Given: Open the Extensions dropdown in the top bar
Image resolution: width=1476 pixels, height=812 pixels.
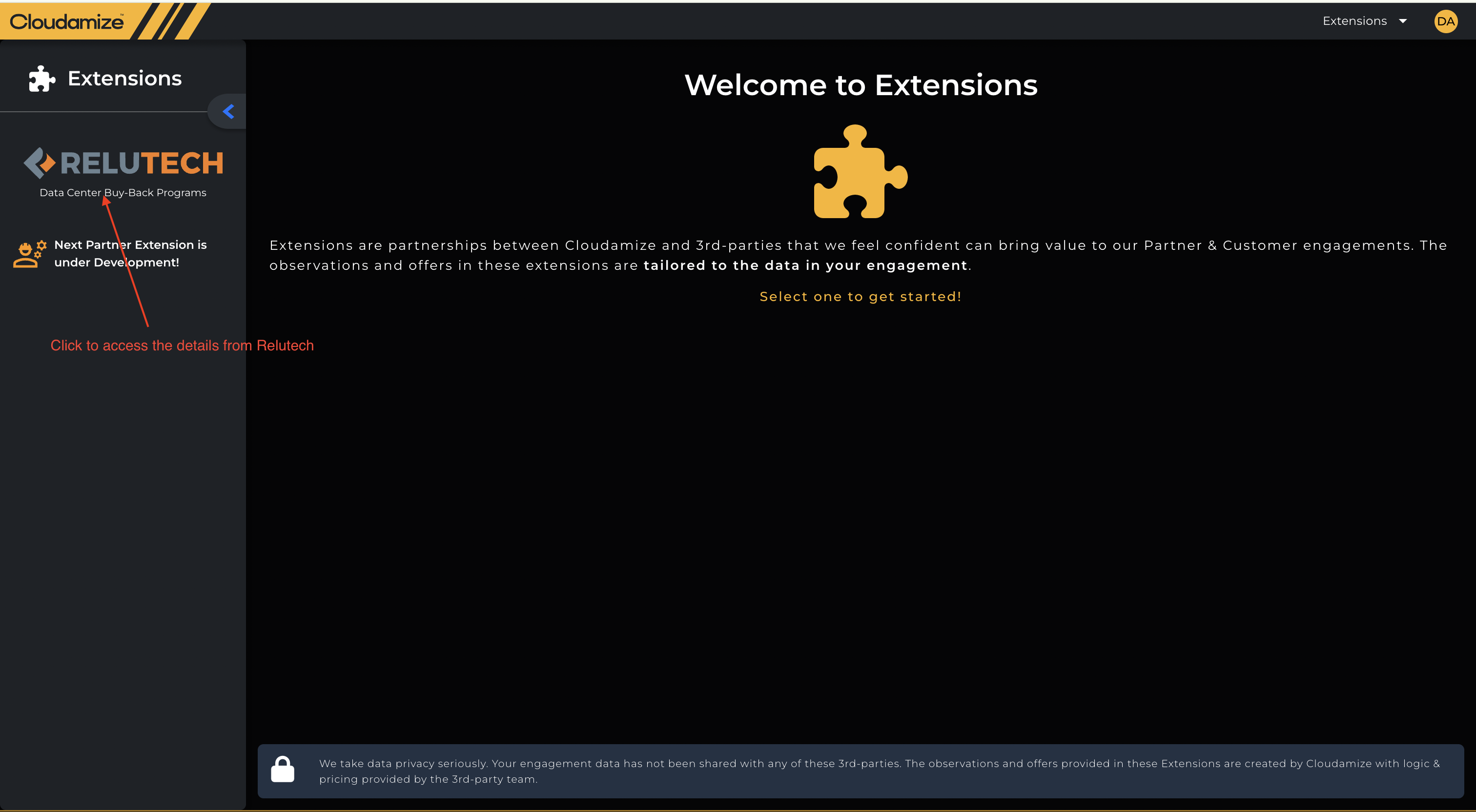Looking at the screenshot, I should point(1365,20).
